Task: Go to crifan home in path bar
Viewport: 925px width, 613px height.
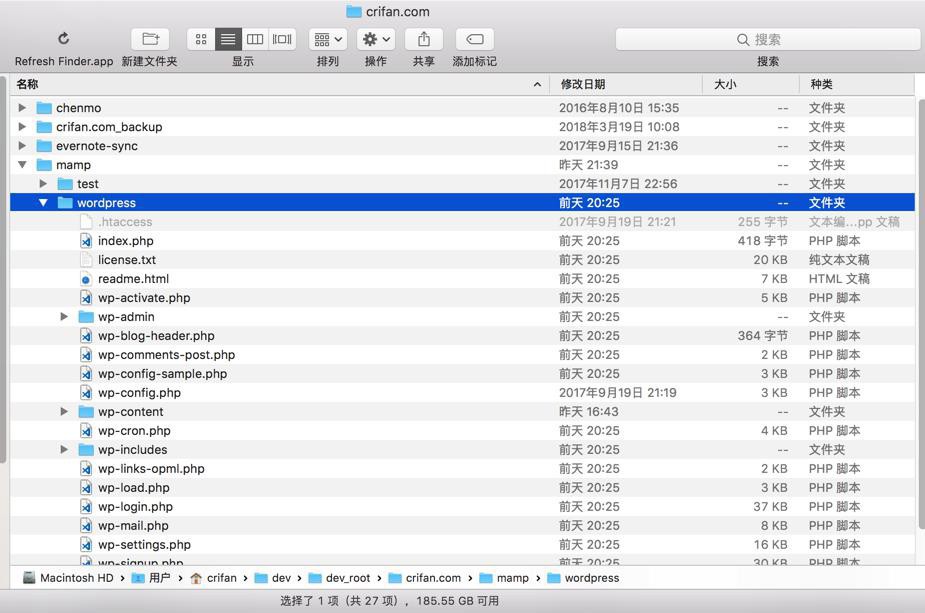Action: (213, 578)
